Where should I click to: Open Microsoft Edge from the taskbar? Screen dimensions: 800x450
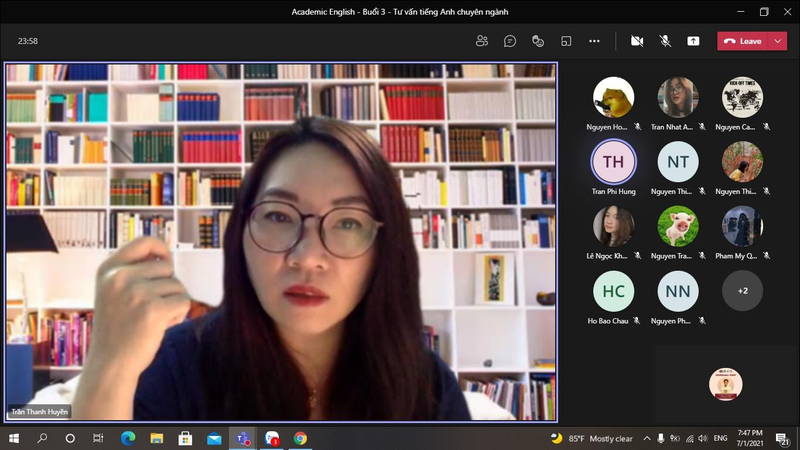pyautogui.click(x=128, y=438)
